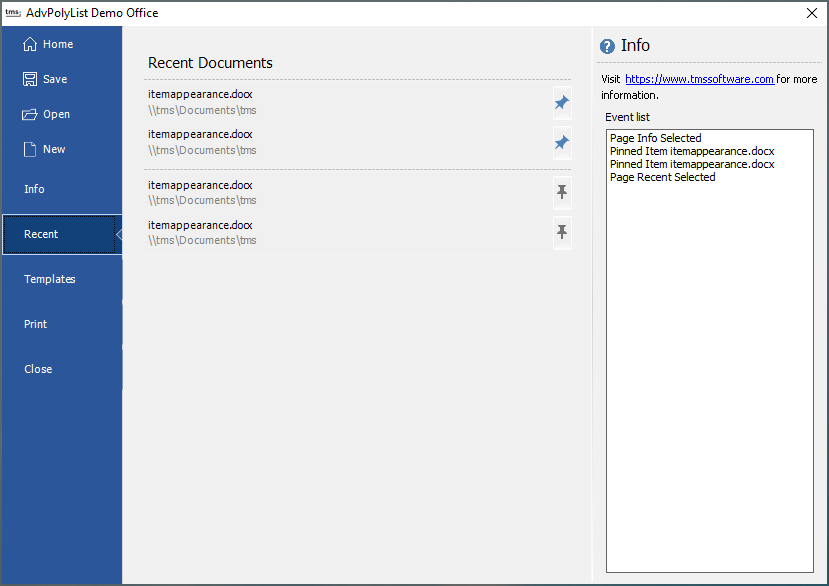The image size is (829, 586).
Task: Unpin the first pinned itemappearance.docx document
Action: click(x=562, y=102)
